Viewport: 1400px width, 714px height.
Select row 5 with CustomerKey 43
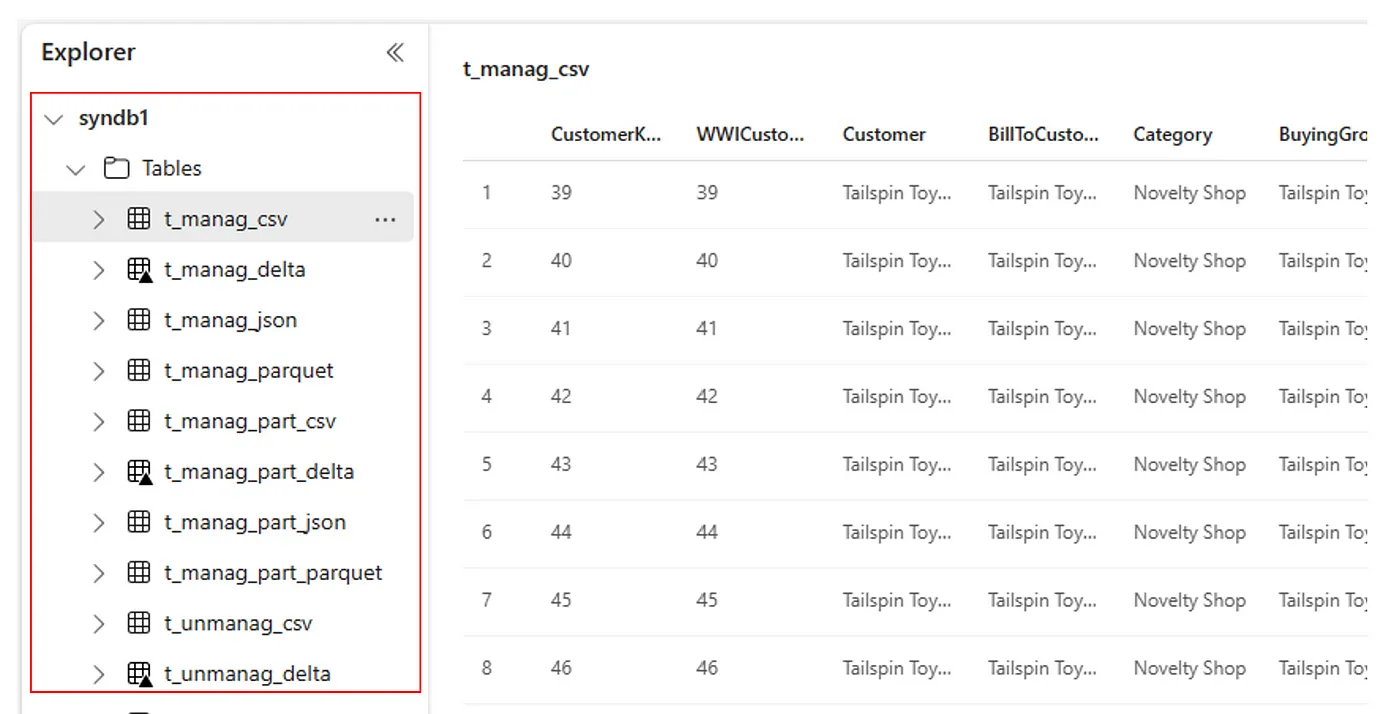[914, 465]
